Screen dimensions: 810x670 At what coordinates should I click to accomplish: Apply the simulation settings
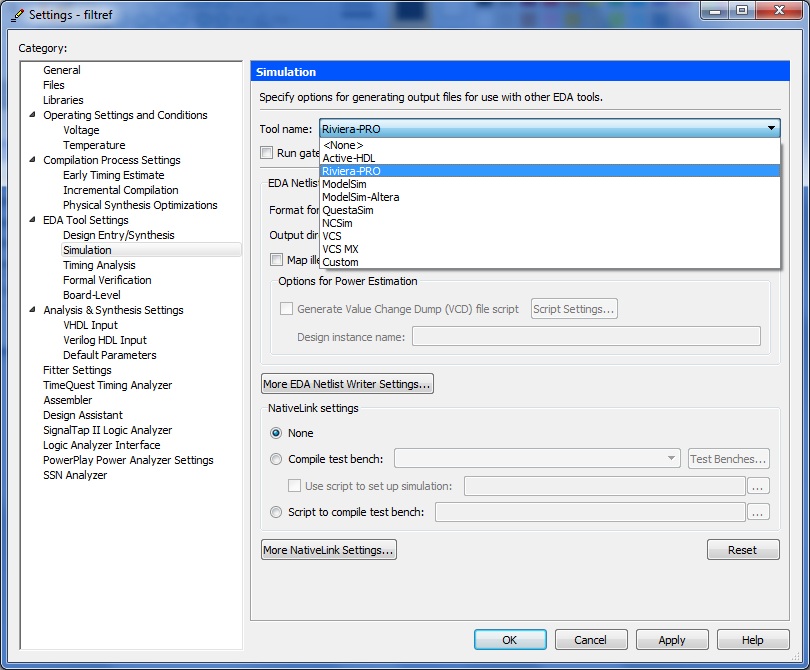pos(672,640)
